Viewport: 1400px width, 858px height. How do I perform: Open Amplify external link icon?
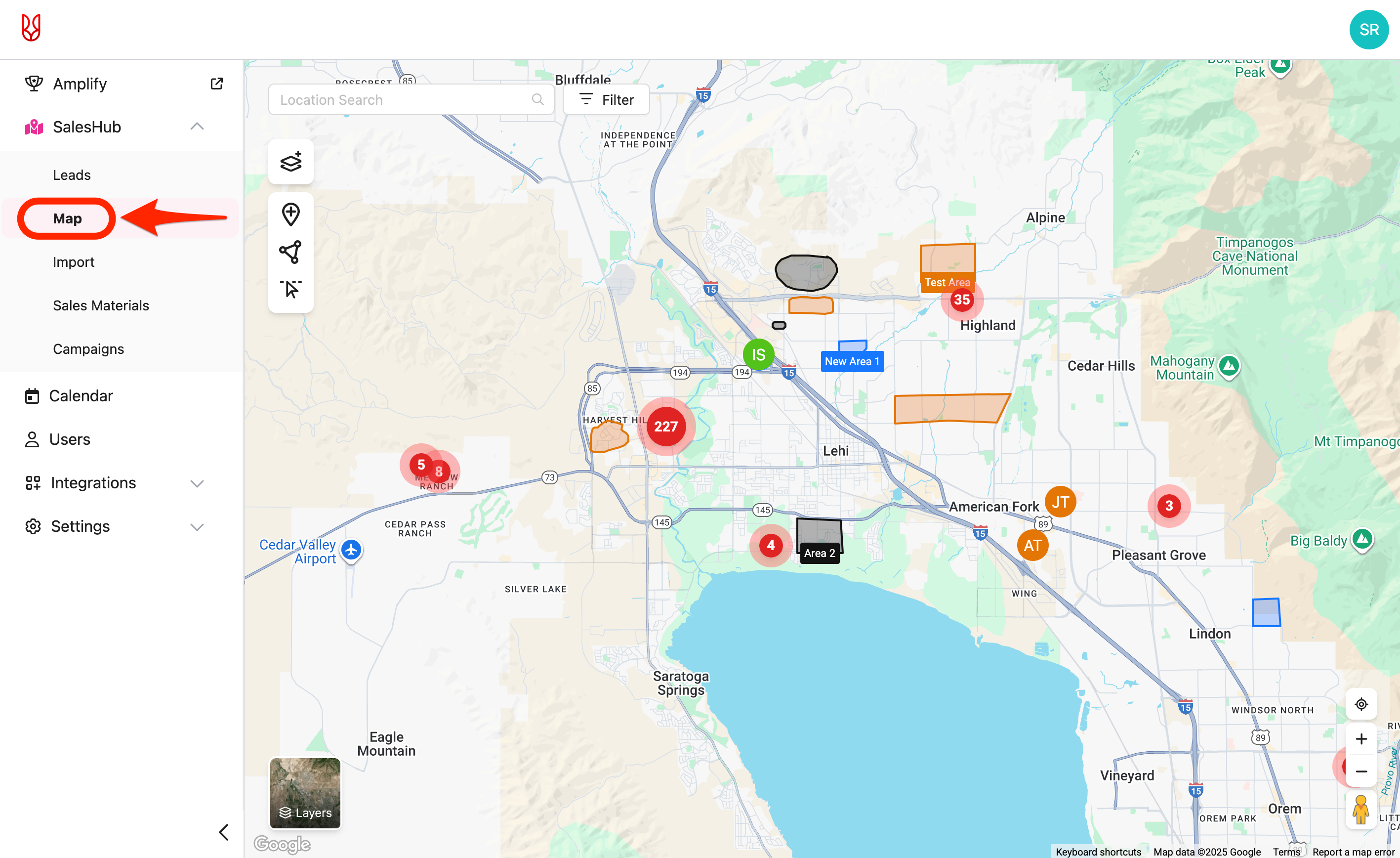[x=216, y=84]
